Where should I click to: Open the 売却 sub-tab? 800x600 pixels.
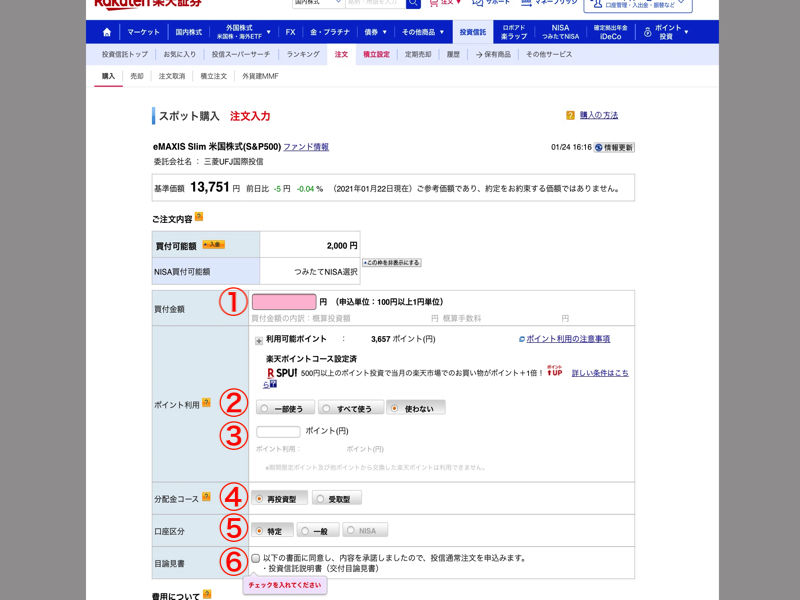[x=137, y=76]
